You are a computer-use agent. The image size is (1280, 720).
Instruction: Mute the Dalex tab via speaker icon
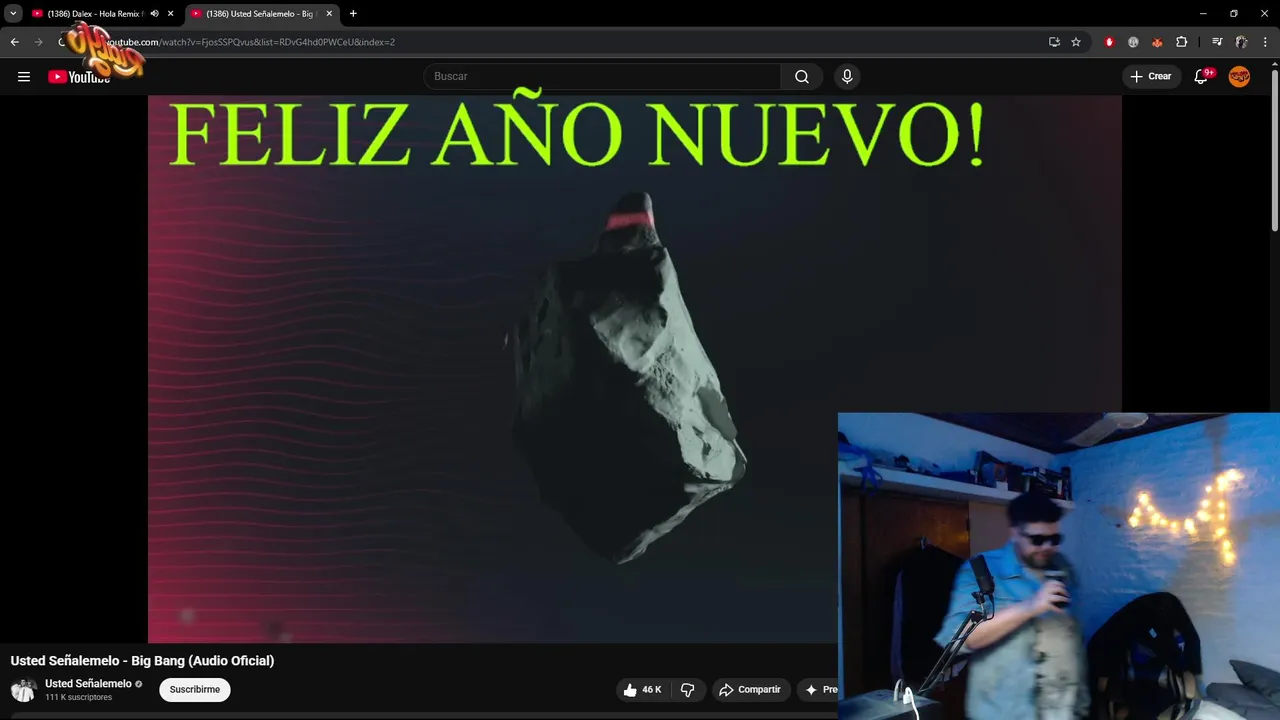point(154,14)
